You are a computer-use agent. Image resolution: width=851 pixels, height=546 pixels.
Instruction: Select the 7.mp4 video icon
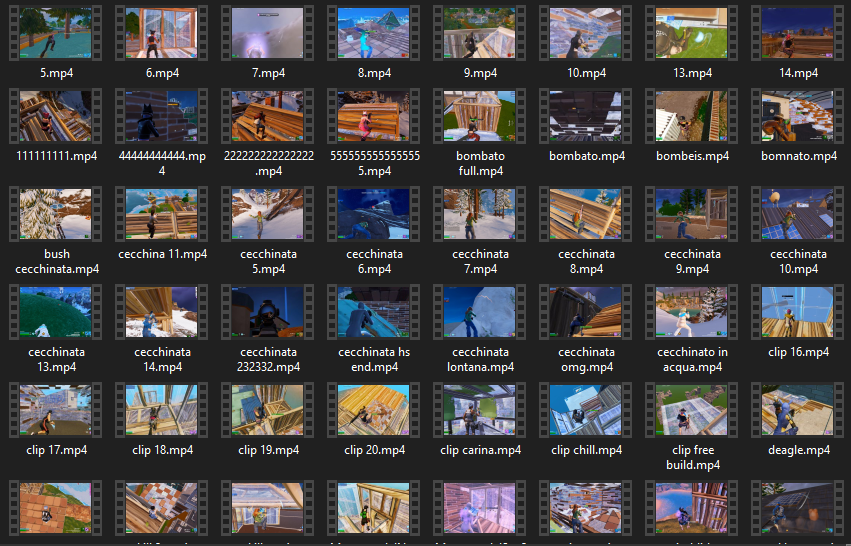coord(268,33)
